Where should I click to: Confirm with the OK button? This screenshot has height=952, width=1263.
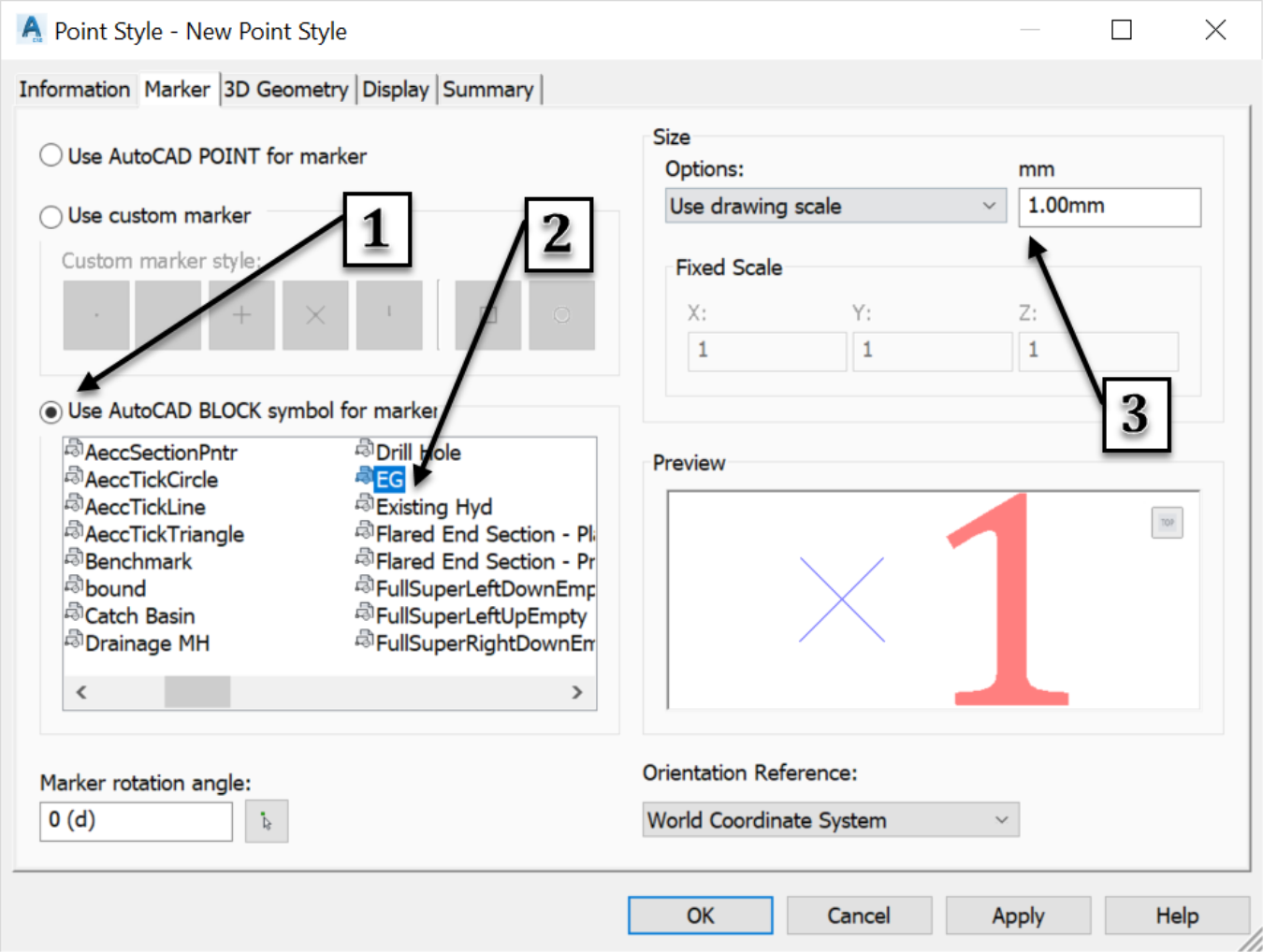[700, 916]
